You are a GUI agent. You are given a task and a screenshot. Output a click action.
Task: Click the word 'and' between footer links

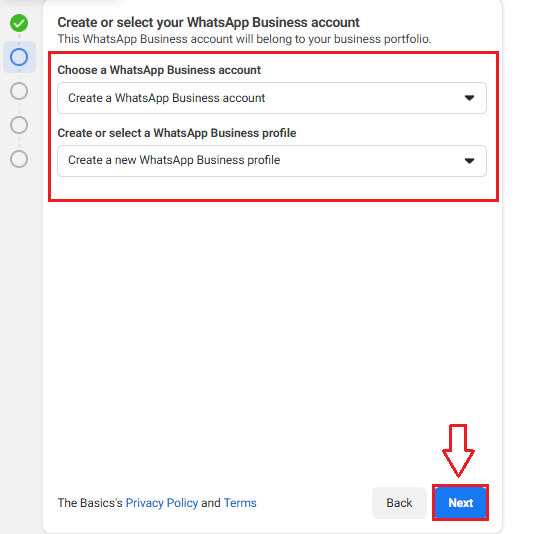pos(211,503)
